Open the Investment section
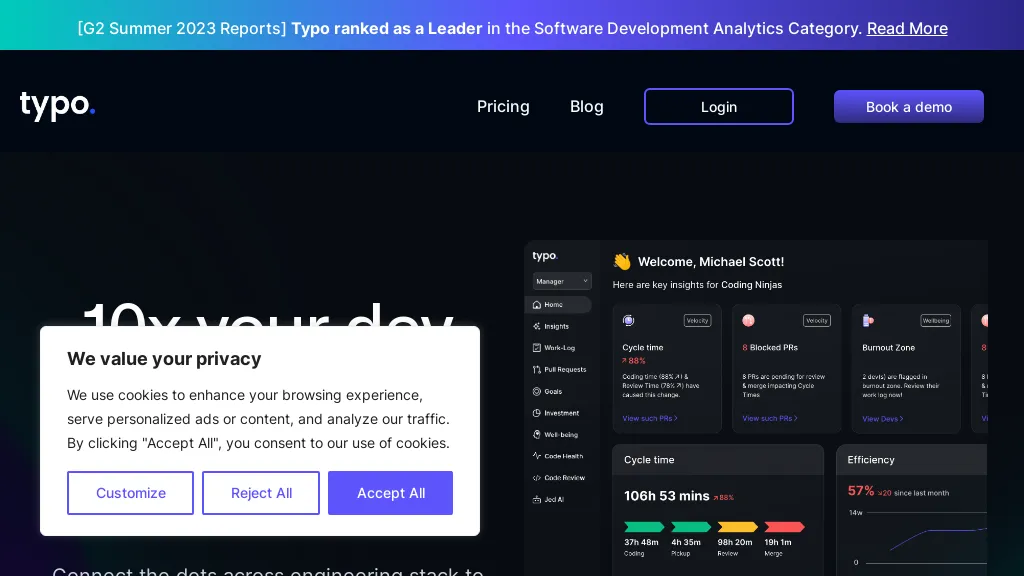Screen dimensions: 1024x576 [557, 413]
